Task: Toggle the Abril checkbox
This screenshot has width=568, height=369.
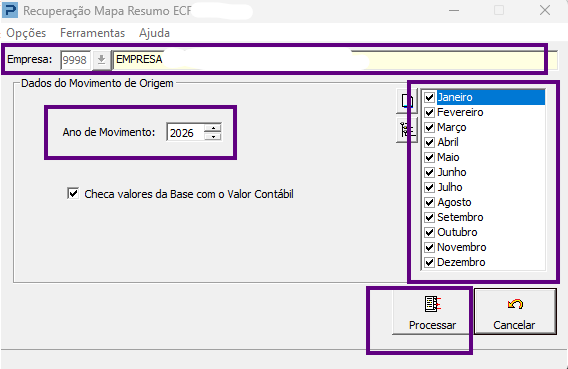Action: (430, 142)
